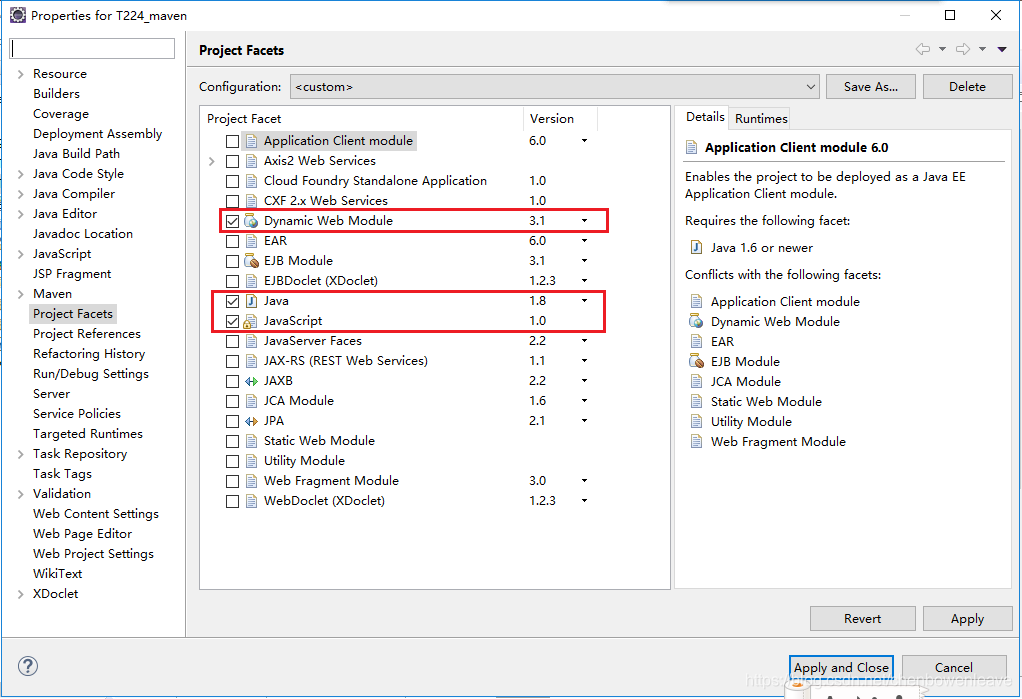Select Java Build Path in sidebar

point(76,154)
